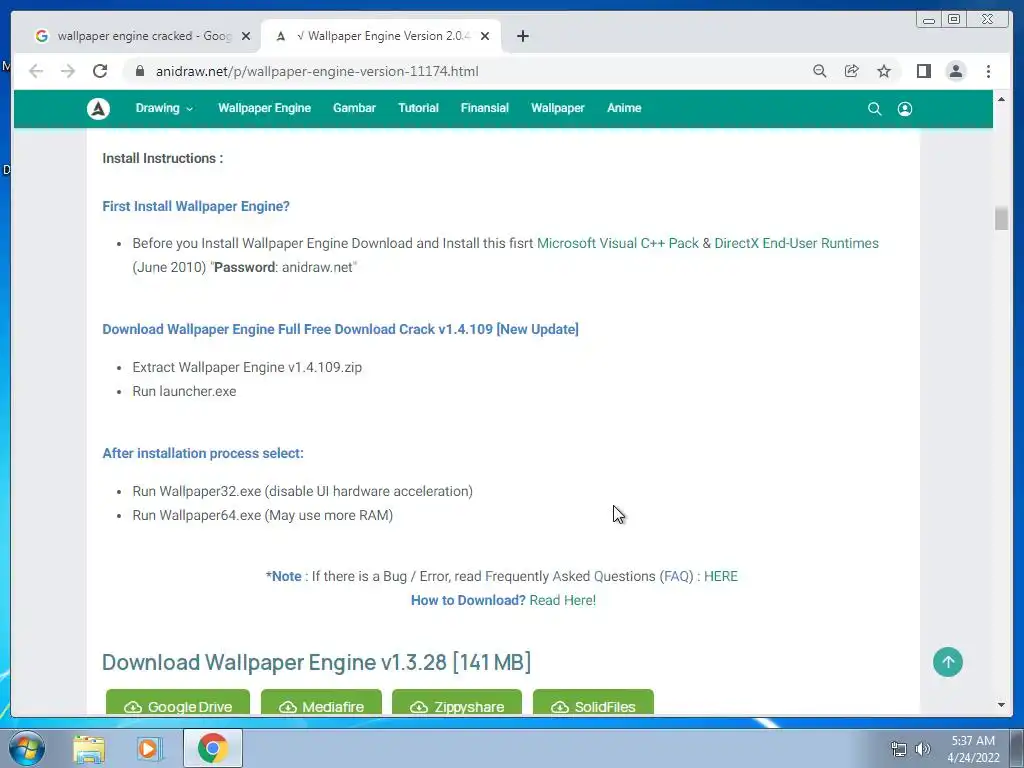Toggle the Chrome side panel icon

[x=923, y=71]
